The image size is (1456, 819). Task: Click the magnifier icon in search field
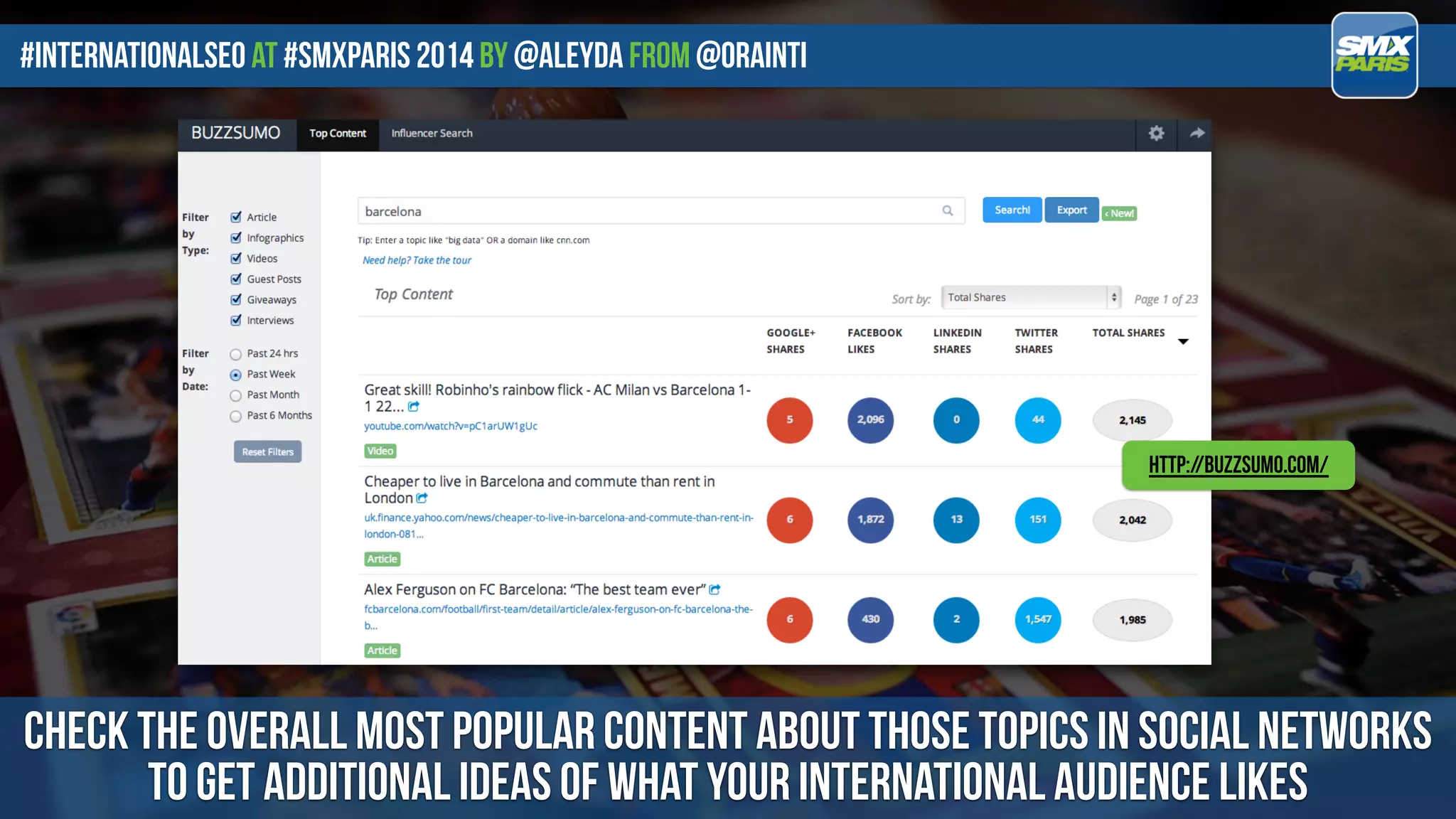click(x=948, y=210)
